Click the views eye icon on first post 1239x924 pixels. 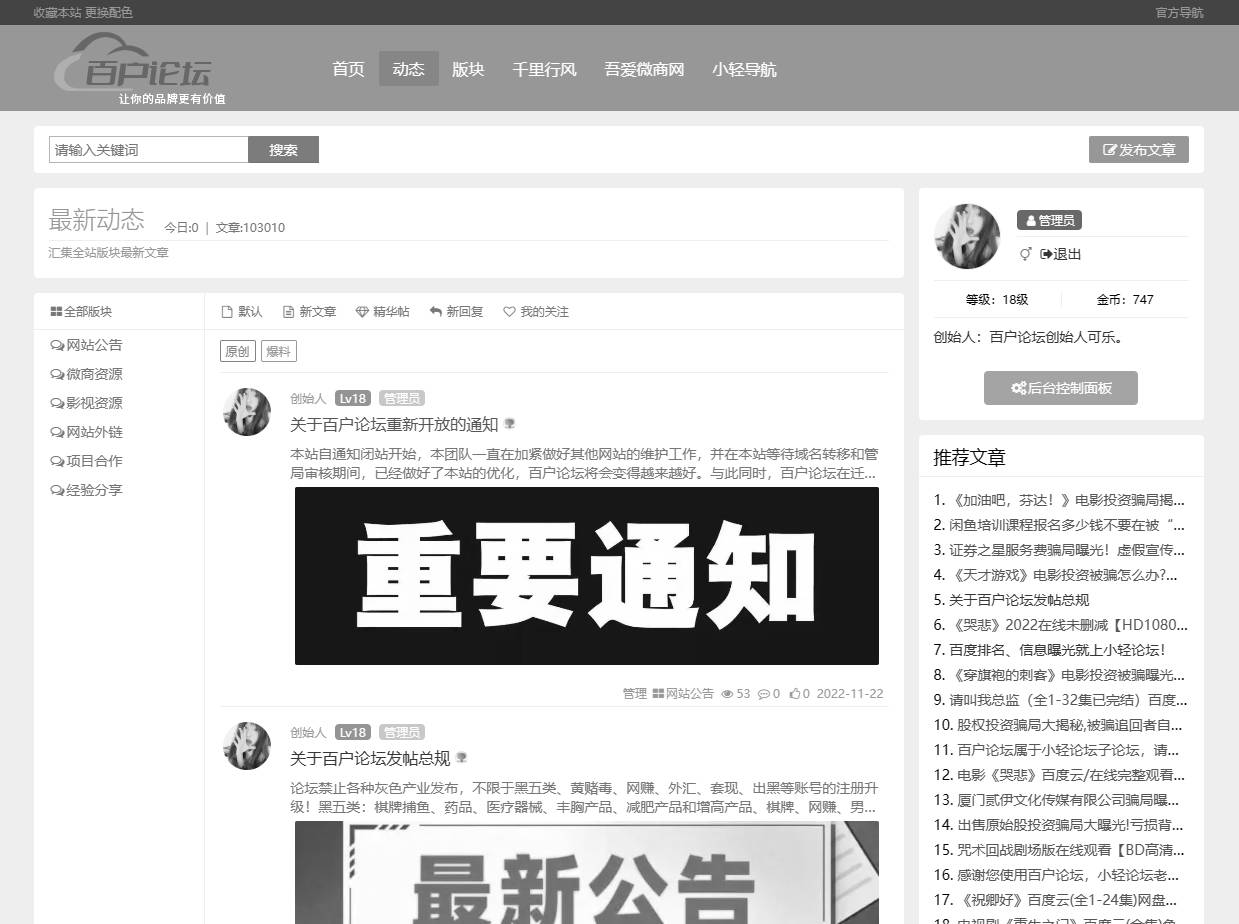tap(727, 694)
